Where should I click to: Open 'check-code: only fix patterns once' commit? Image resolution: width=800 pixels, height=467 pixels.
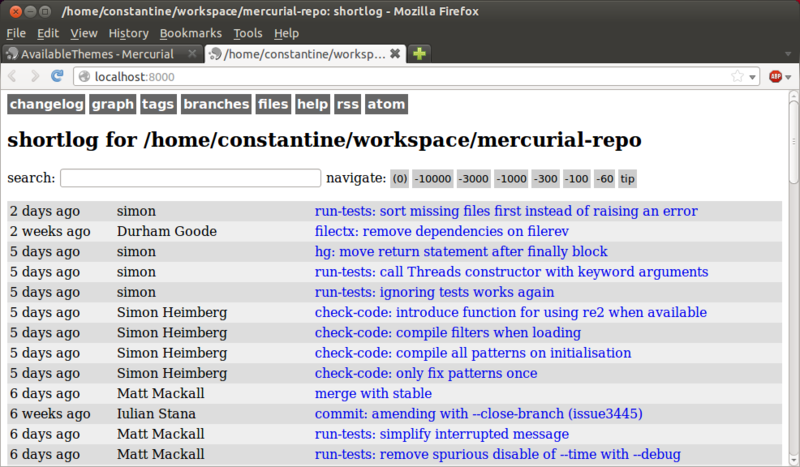click(426, 373)
